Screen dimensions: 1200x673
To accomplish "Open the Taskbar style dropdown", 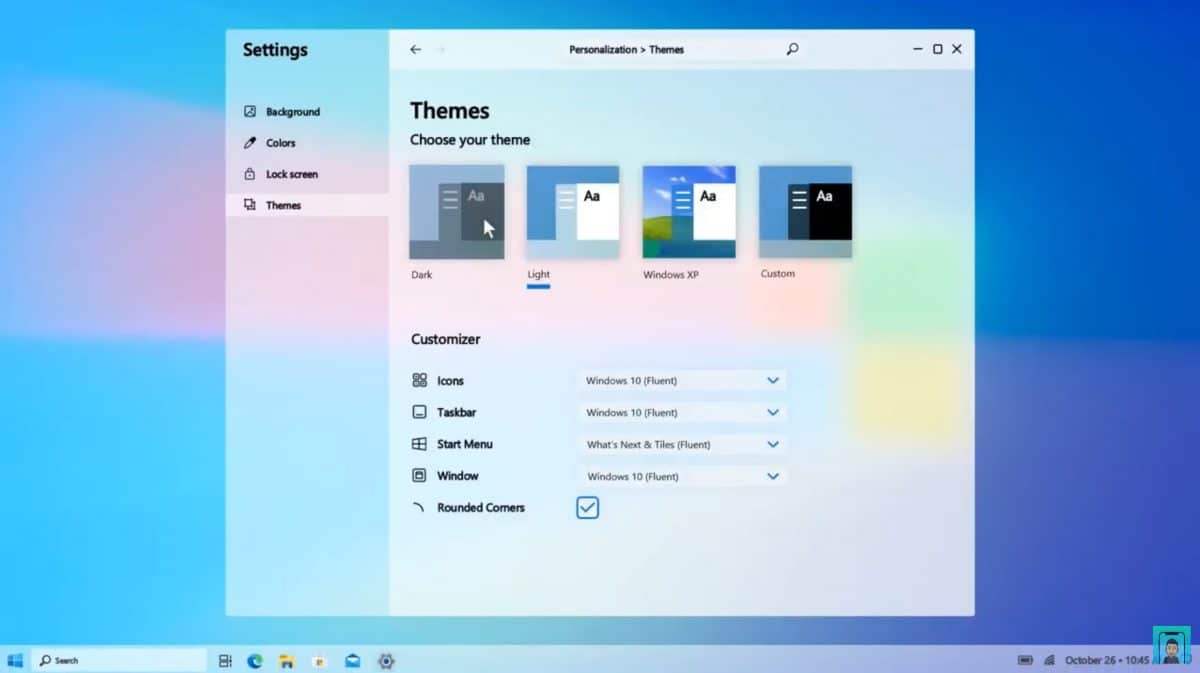I will pyautogui.click(x=681, y=412).
